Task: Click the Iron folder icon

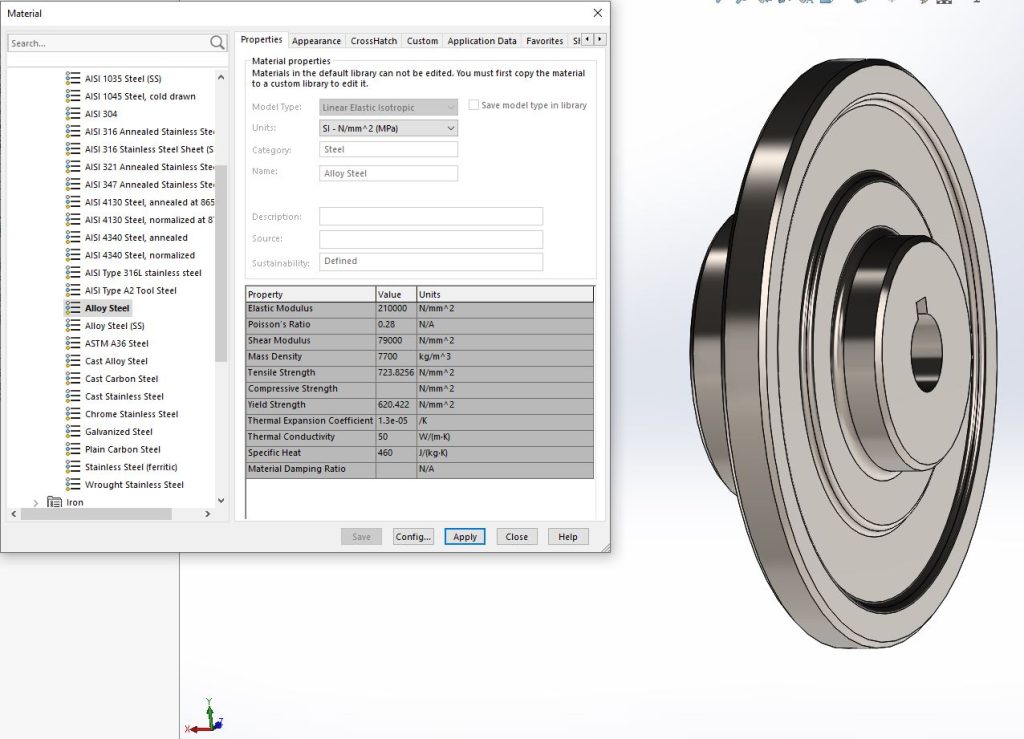Action: tap(54, 502)
